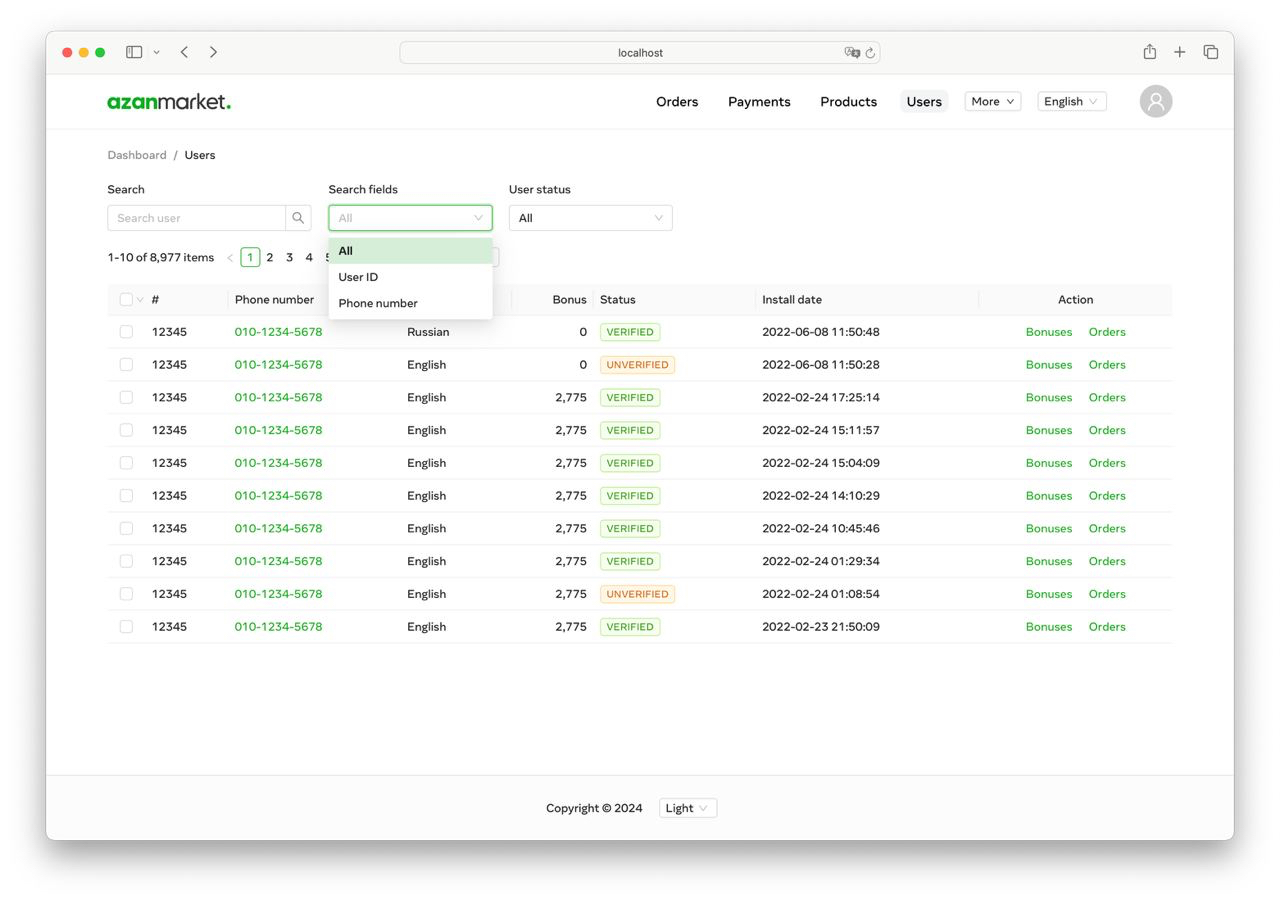1280x901 pixels.
Task: Switch to the Payments section
Action: coord(759,101)
